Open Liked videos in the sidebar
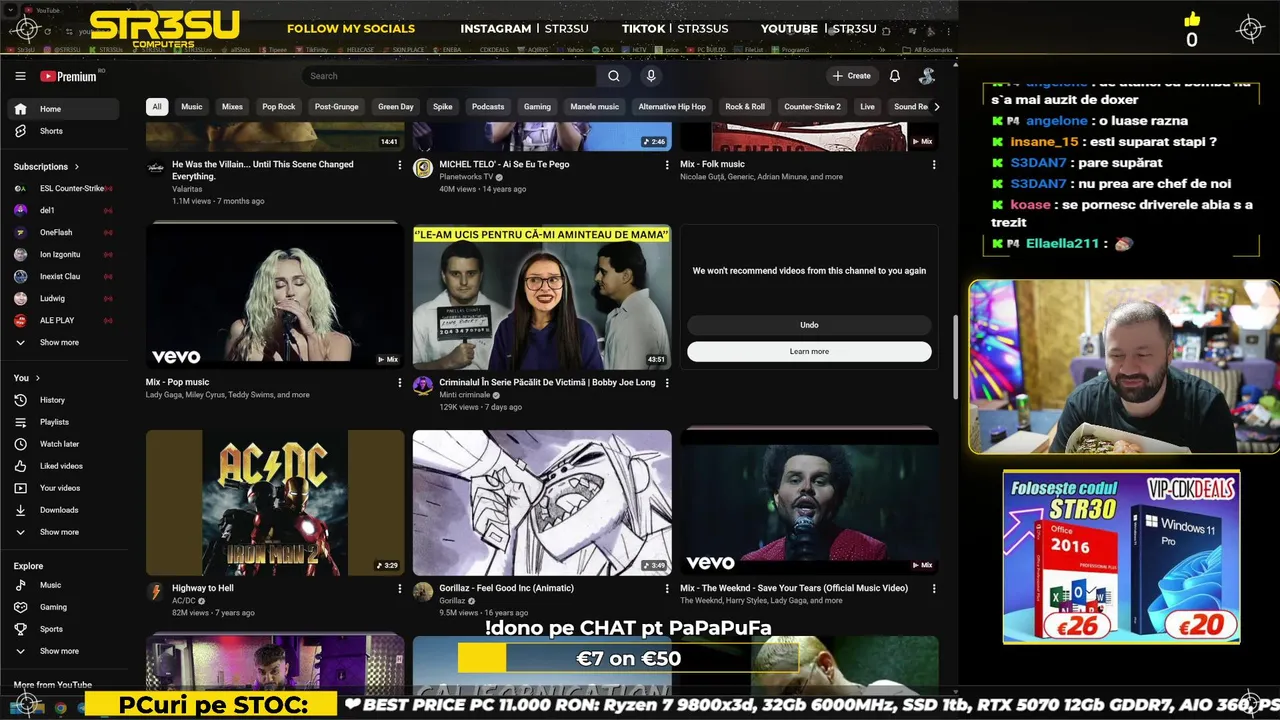This screenshot has height=720, width=1280. point(64,466)
